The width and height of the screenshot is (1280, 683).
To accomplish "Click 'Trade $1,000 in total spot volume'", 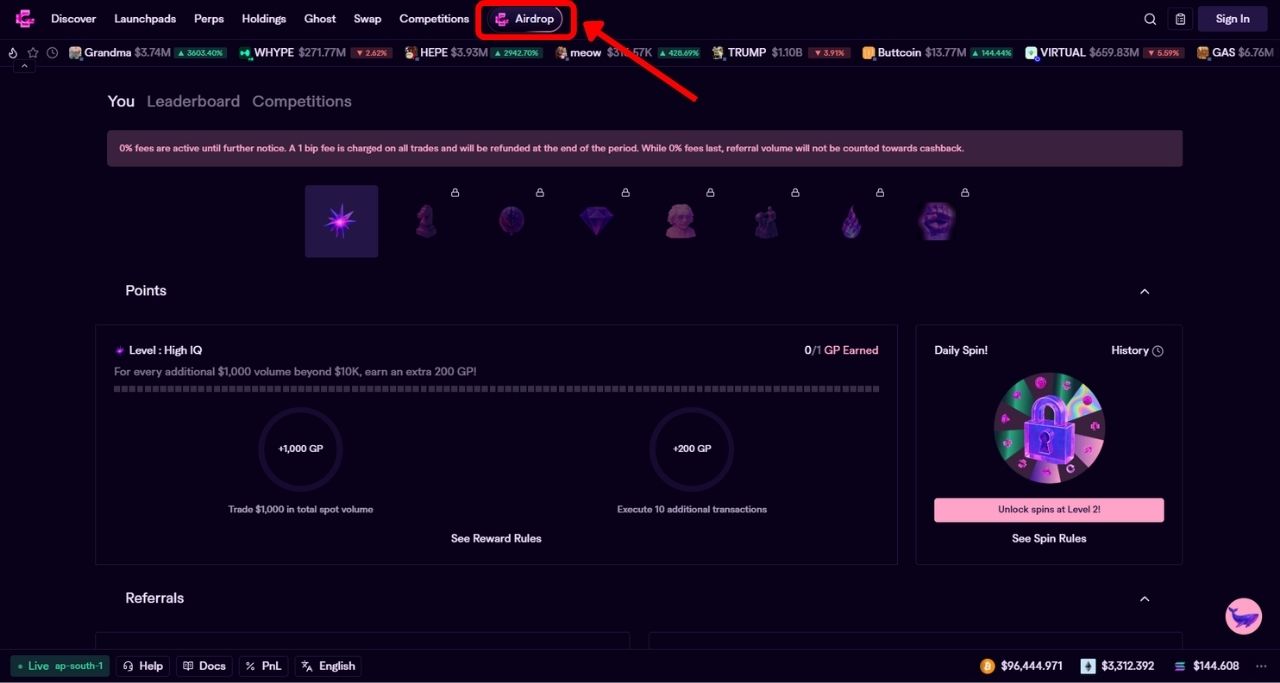I will click(301, 510).
